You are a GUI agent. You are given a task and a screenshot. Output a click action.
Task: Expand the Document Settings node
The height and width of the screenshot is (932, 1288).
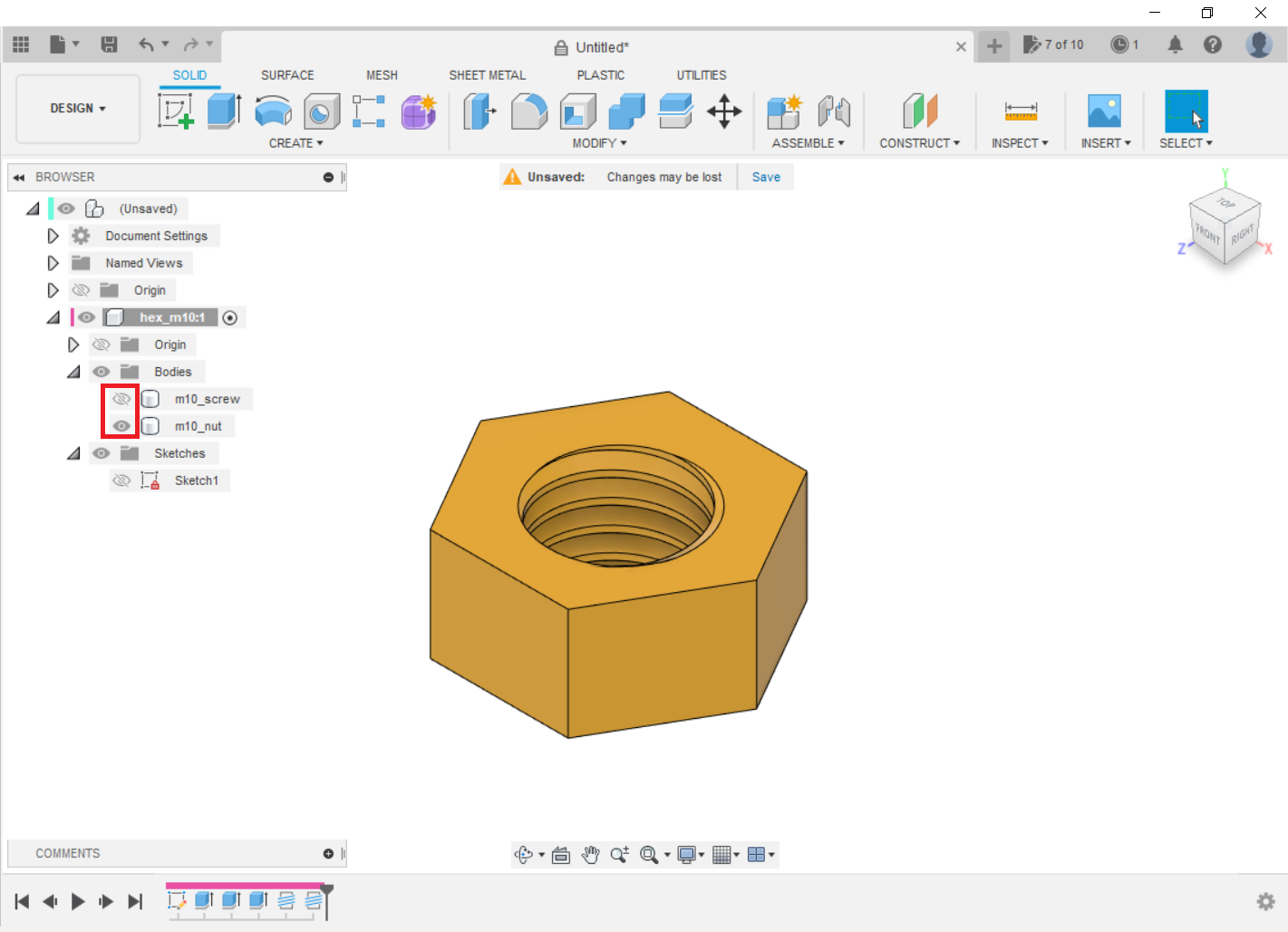click(53, 236)
